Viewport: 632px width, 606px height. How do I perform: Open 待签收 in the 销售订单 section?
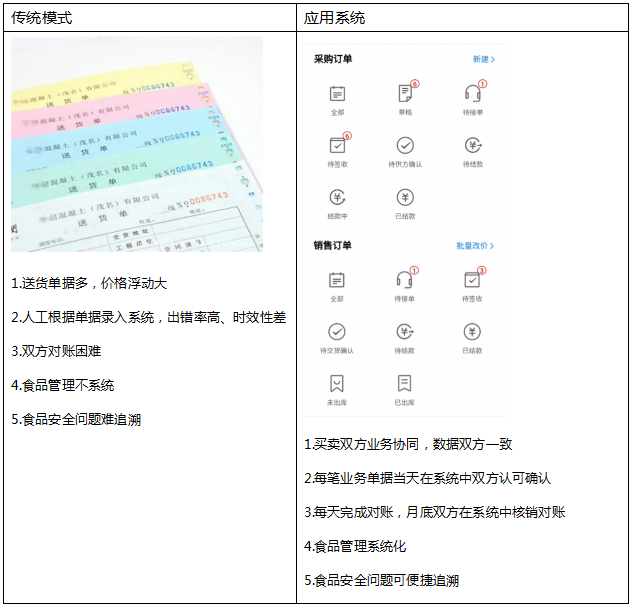click(x=473, y=280)
